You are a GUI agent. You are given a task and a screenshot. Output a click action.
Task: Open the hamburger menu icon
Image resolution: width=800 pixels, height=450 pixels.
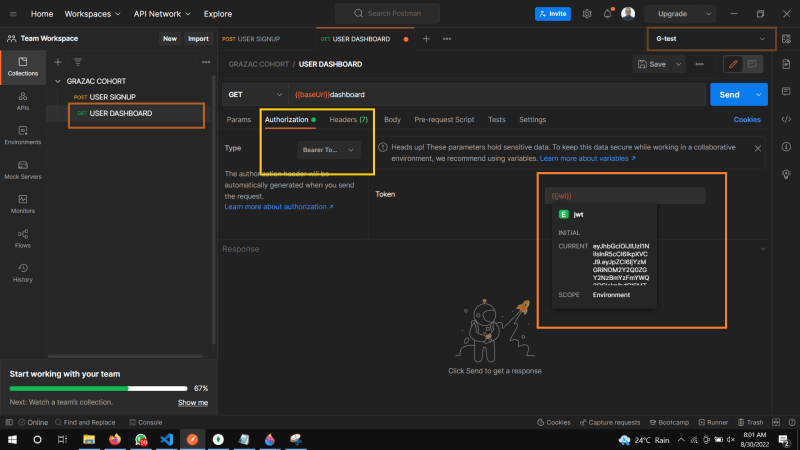coord(13,14)
